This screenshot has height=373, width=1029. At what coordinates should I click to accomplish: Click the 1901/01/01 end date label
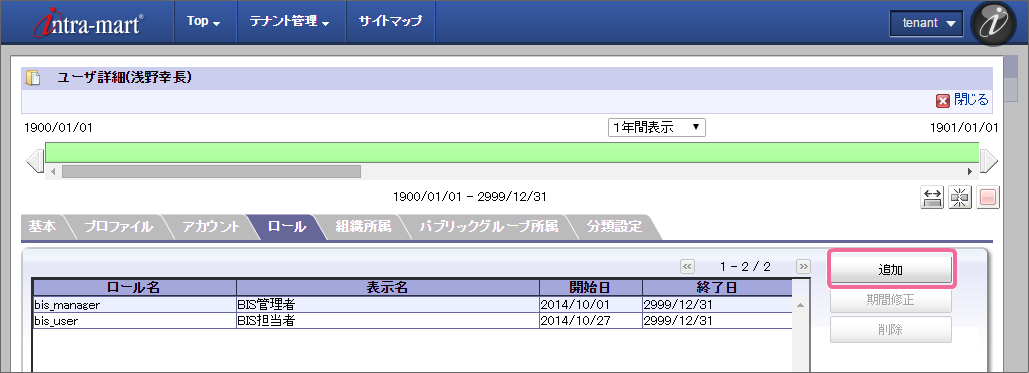click(x=964, y=127)
